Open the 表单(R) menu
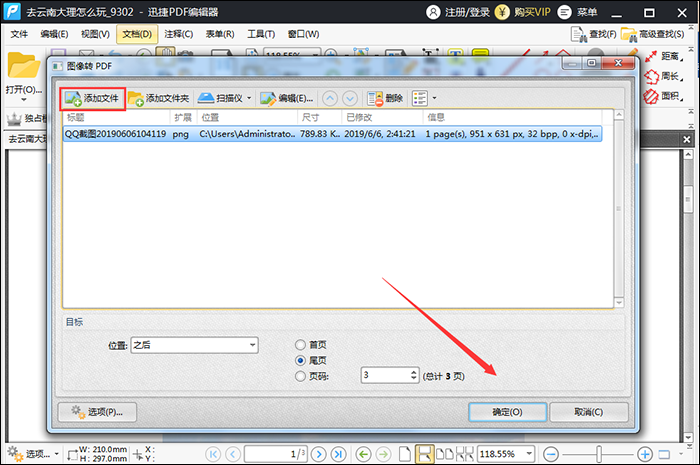700x465 pixels. (x=220, y=34)
